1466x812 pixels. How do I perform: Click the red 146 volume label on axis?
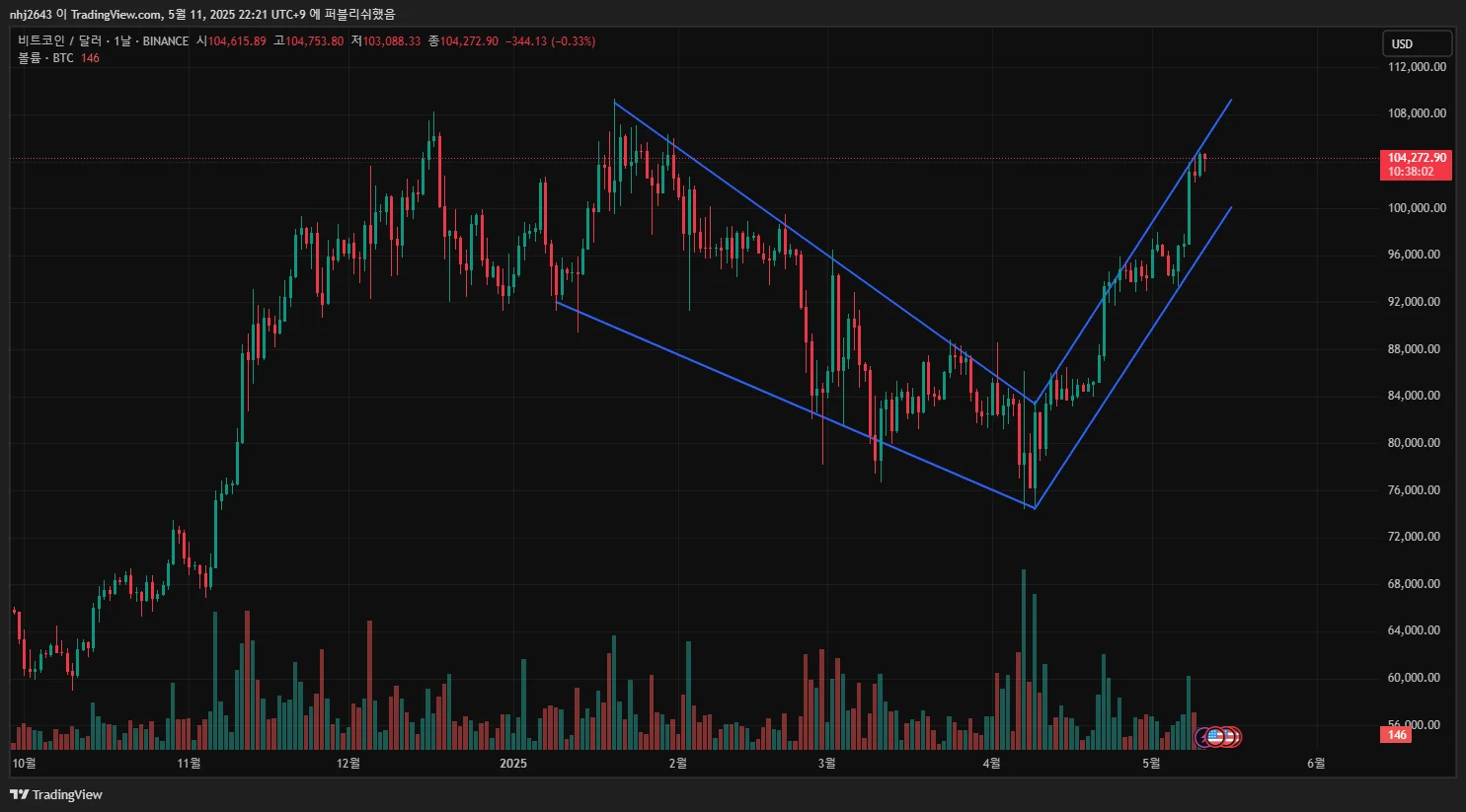tap(1397, 735)
